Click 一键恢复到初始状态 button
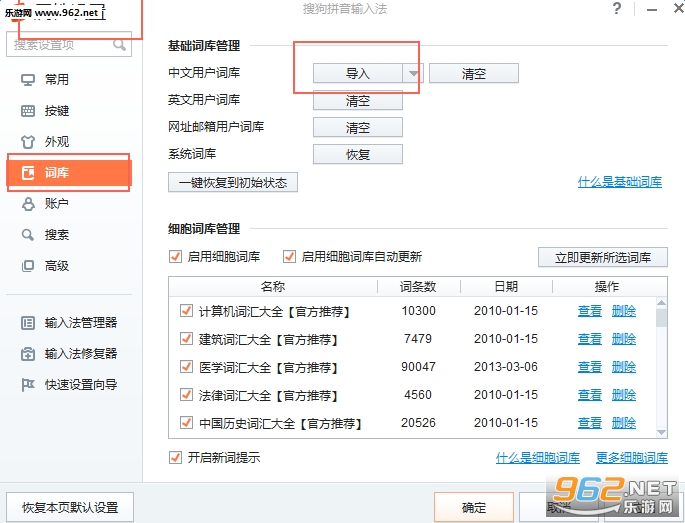 [233, 183]
